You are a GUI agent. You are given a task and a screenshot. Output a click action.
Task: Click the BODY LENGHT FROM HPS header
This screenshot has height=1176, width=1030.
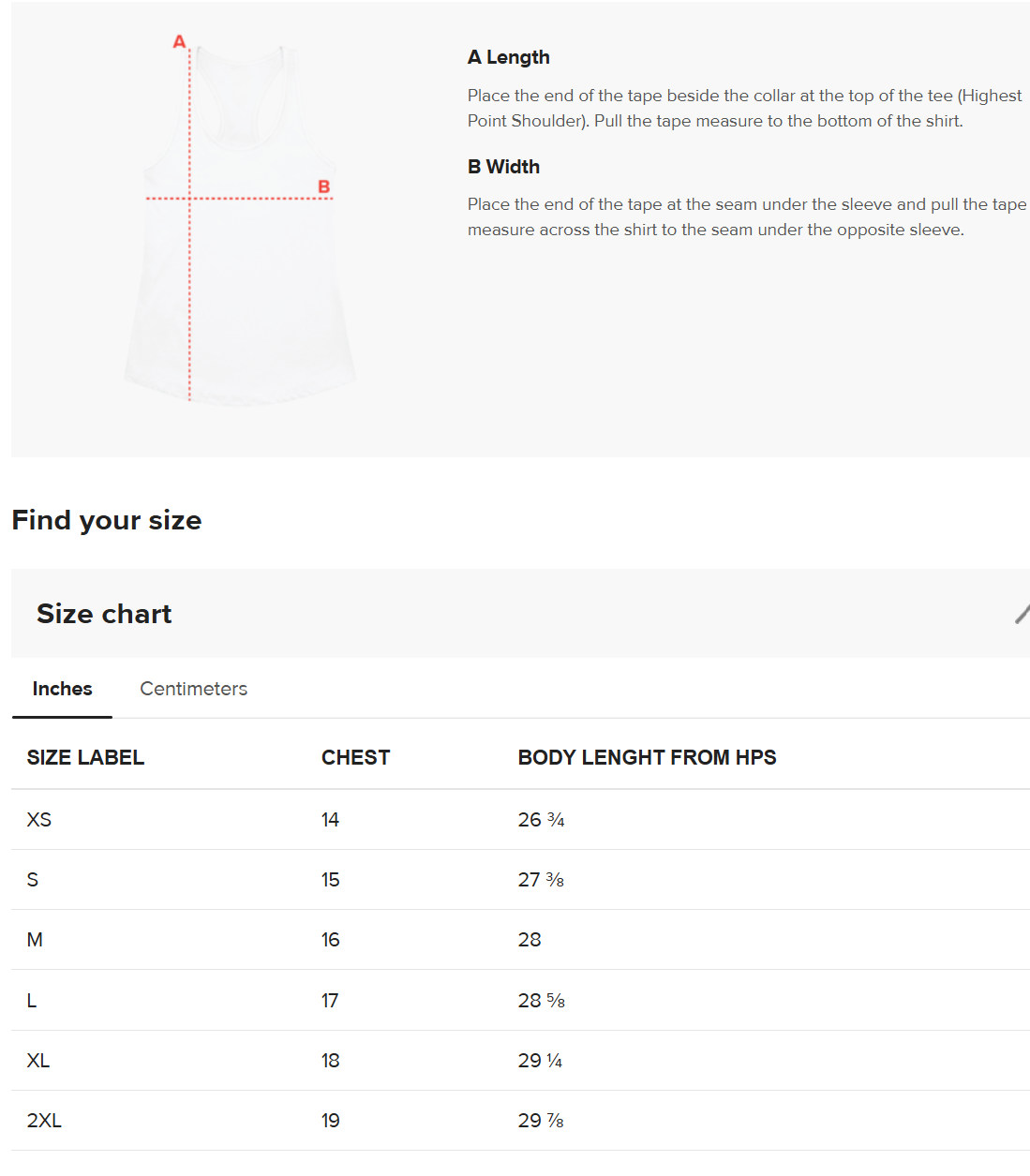(x=647, y=757)
